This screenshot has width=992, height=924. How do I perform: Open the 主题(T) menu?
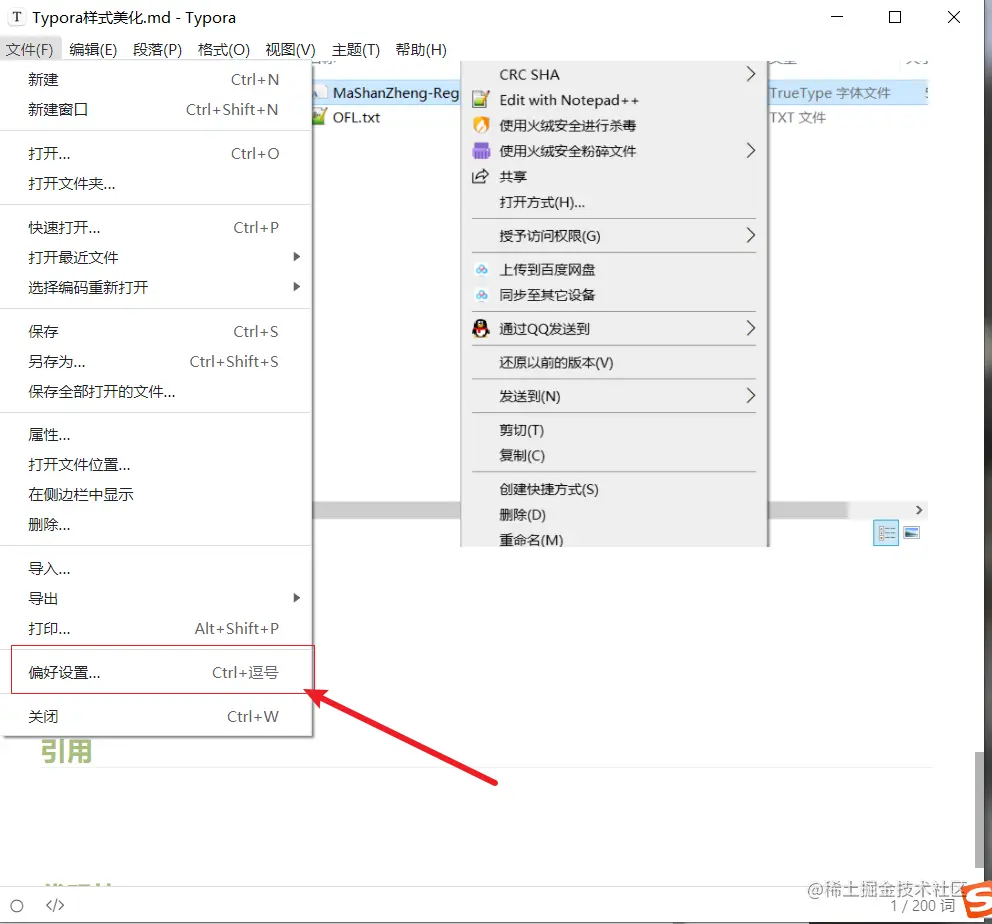click(x=356, y=49)
